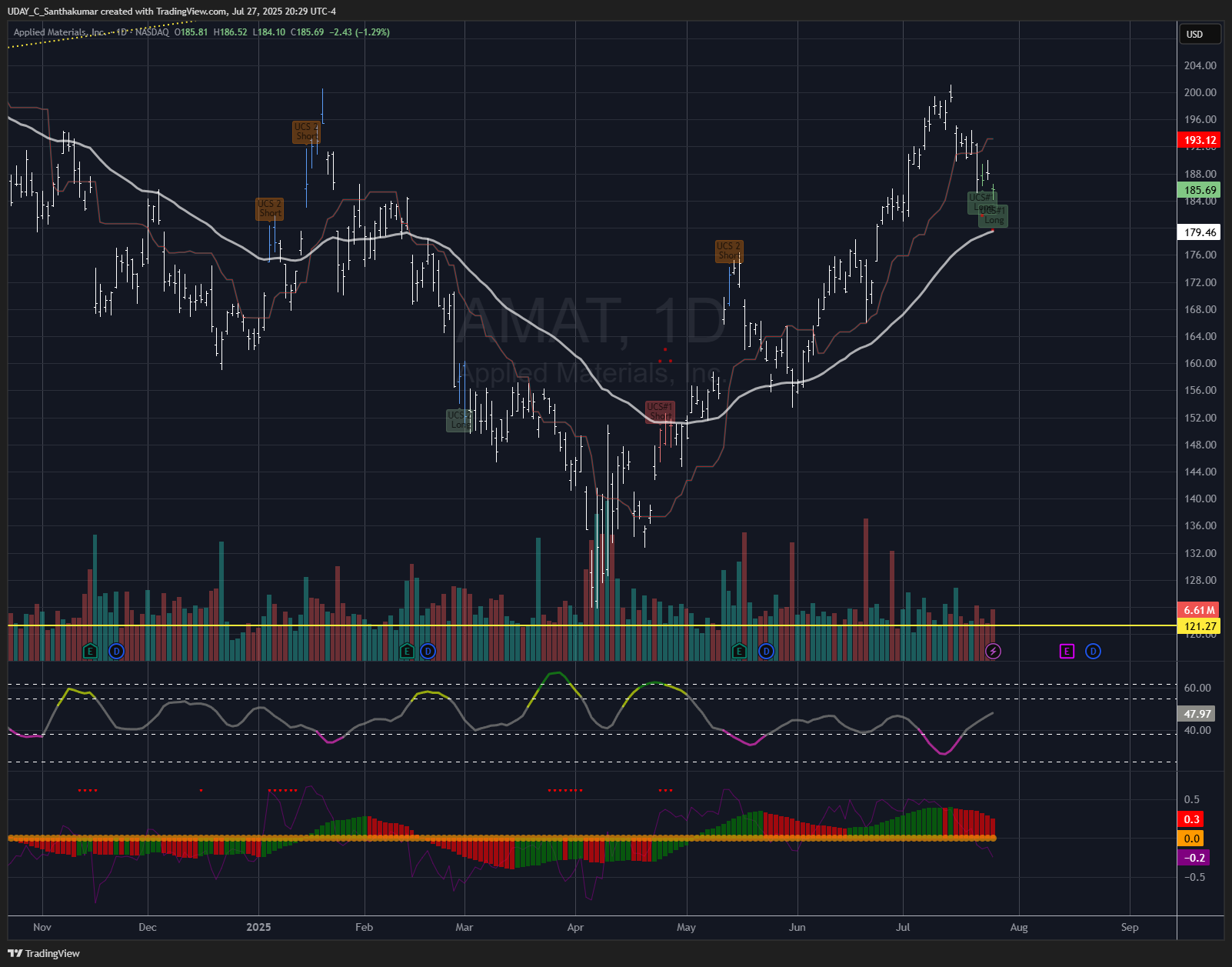Click the L184.10 low value
The width and height of the screenshot is (1232, 967).
(269, 32)
